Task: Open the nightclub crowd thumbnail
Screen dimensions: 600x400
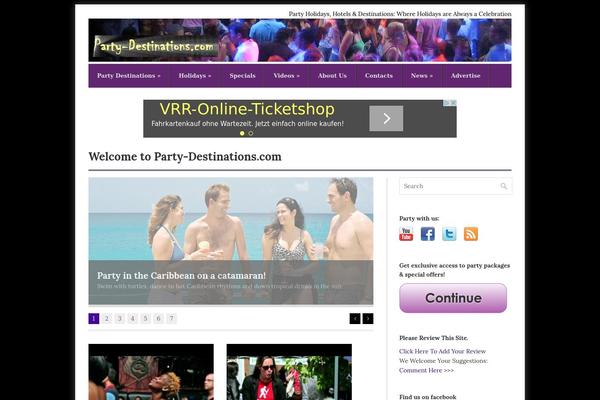Action: [x=151, y=372]
